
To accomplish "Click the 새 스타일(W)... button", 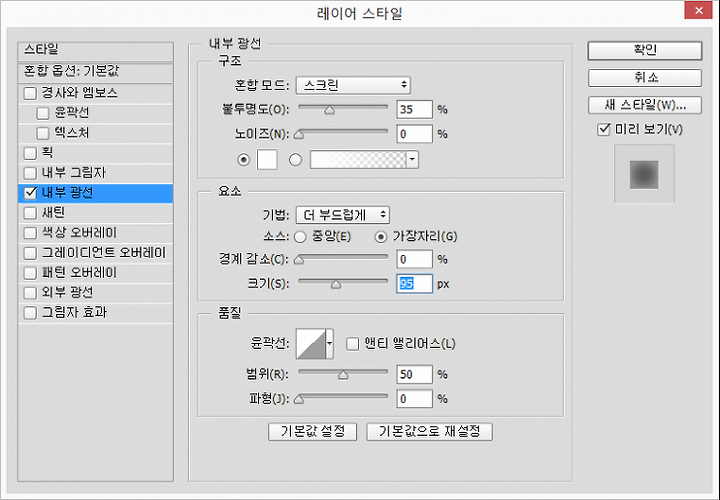I will [645, 105].
